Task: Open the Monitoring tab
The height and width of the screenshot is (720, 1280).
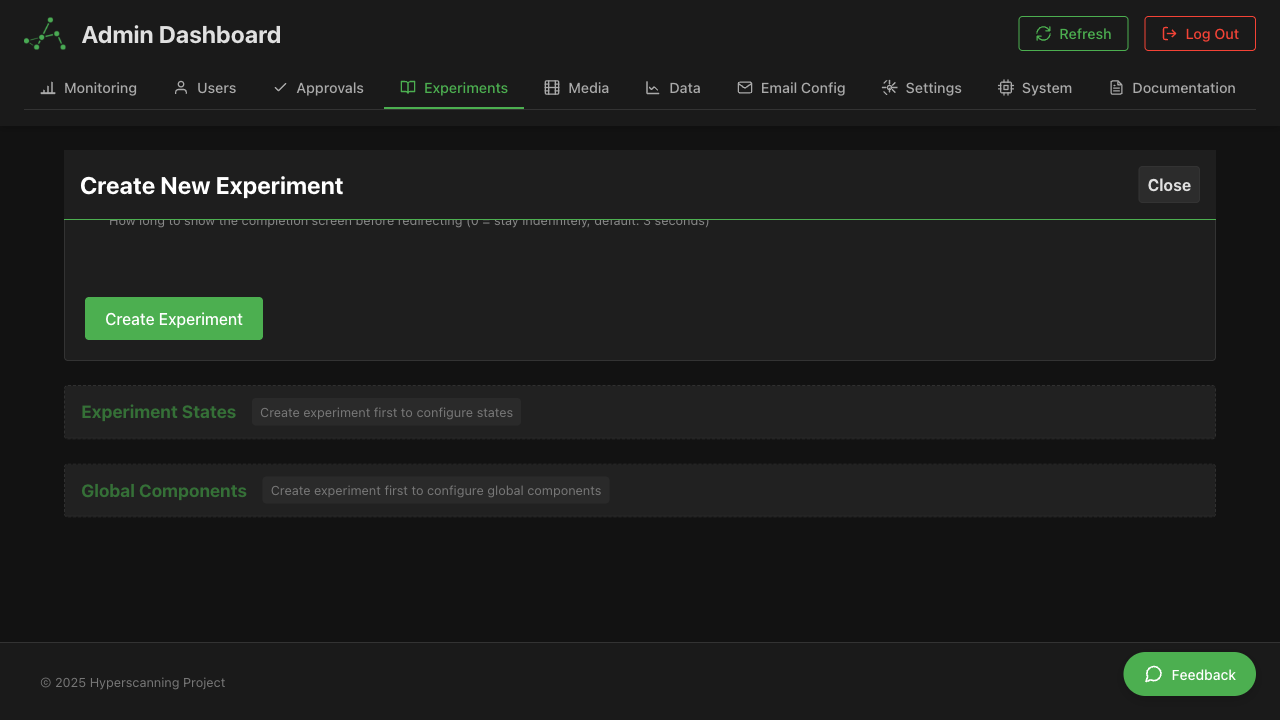Action: click(x=88, y=88)
